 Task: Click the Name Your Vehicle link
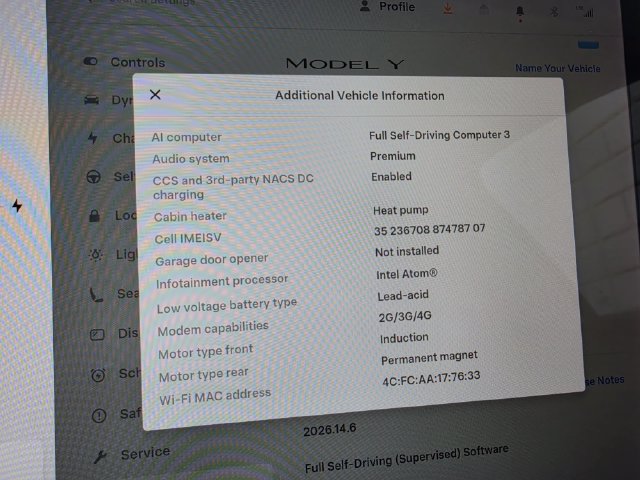point(558,68)
